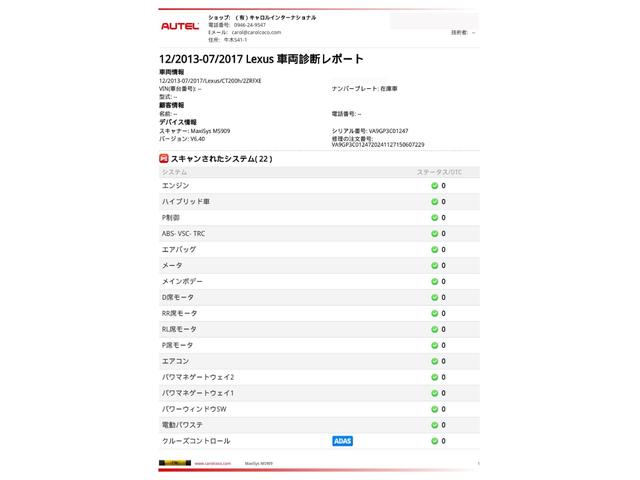
Task: Click the blue ADAS badge in クルーズコントロール row
Action: (x=342, y=441)
